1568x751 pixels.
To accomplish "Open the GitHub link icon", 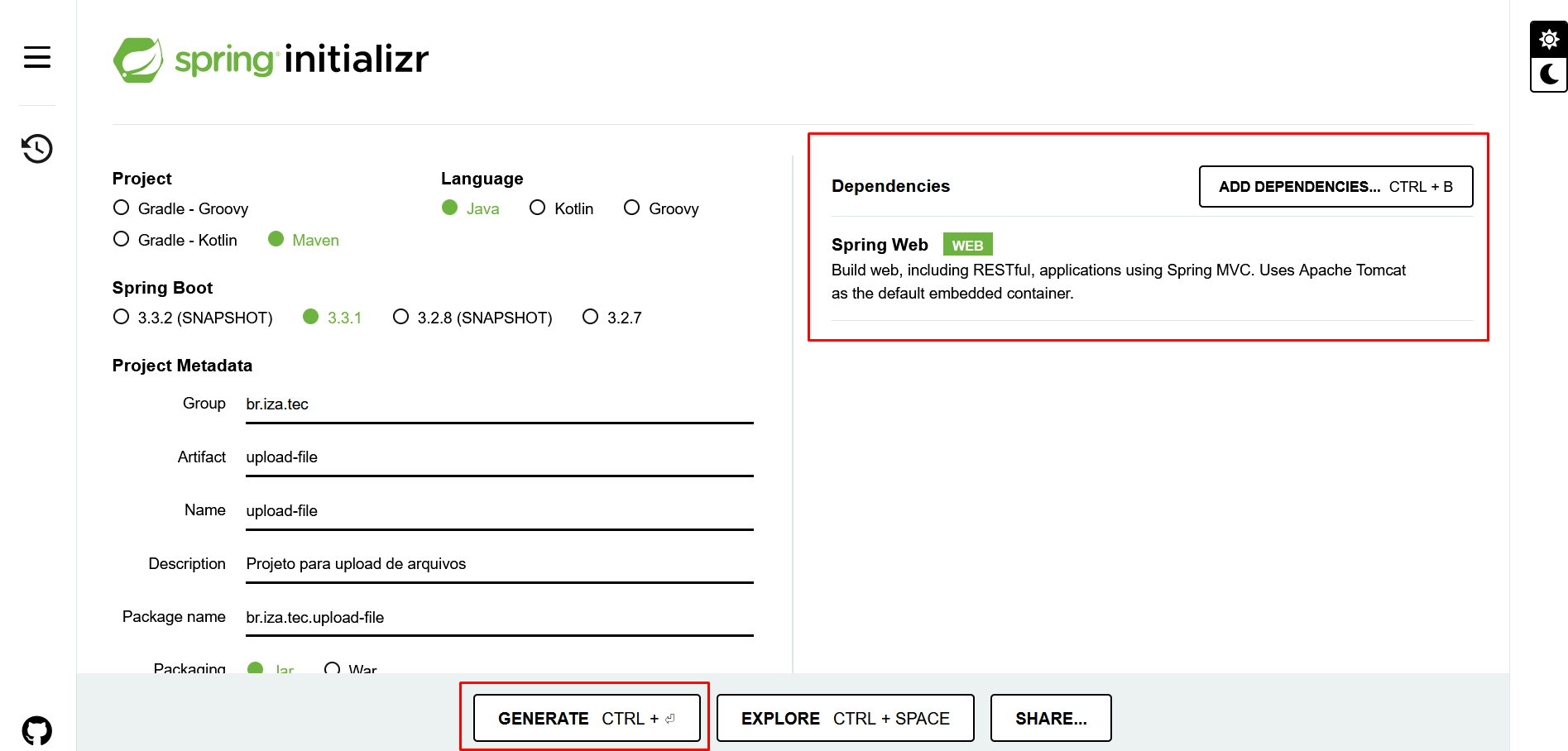I will 37,731.
